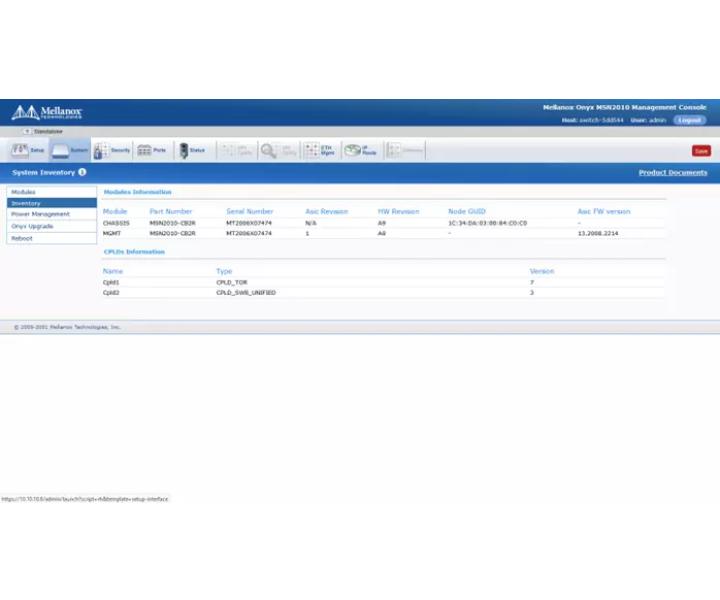Open the ETH Mgmt section
720x600 pixels.
[x=320, y=150]
